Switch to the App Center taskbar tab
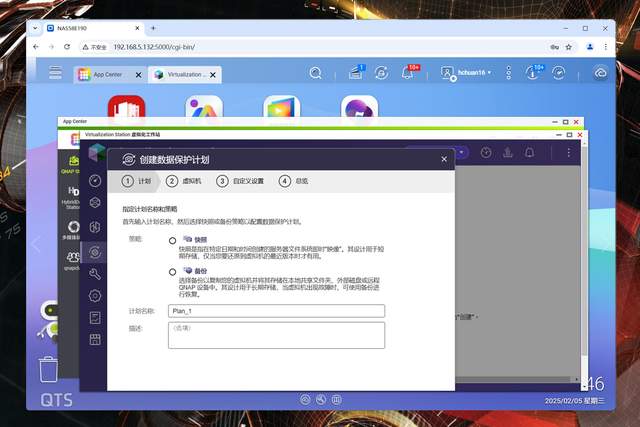The width and height of the screenshot is (640, 427). [x=107, y=75]
